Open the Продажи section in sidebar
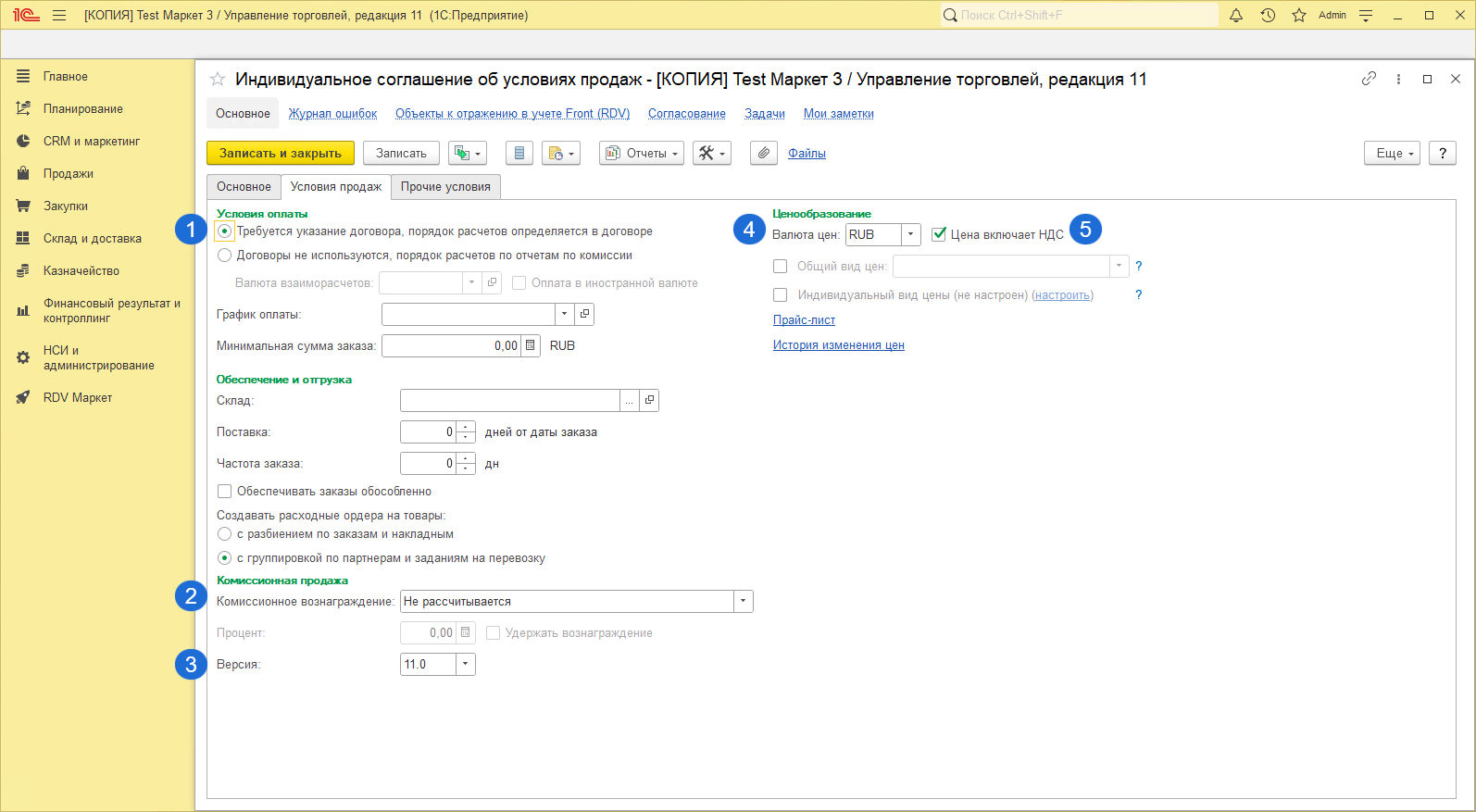Viewport: 1476px width, 812px height. [68, 174]
